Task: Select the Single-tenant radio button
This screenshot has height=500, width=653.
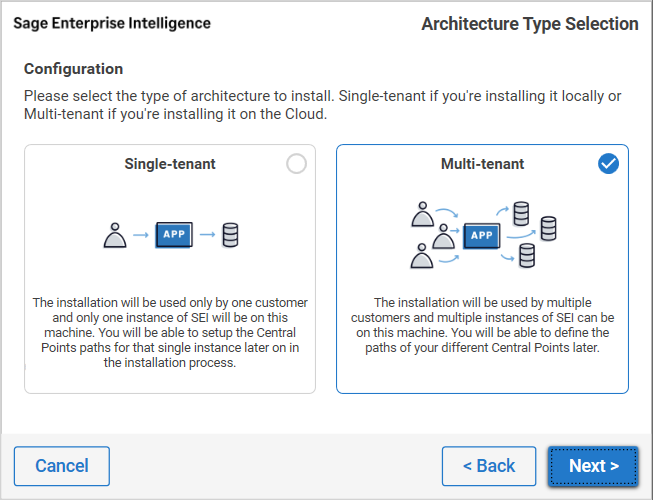Action: click(x=296, y=164)
